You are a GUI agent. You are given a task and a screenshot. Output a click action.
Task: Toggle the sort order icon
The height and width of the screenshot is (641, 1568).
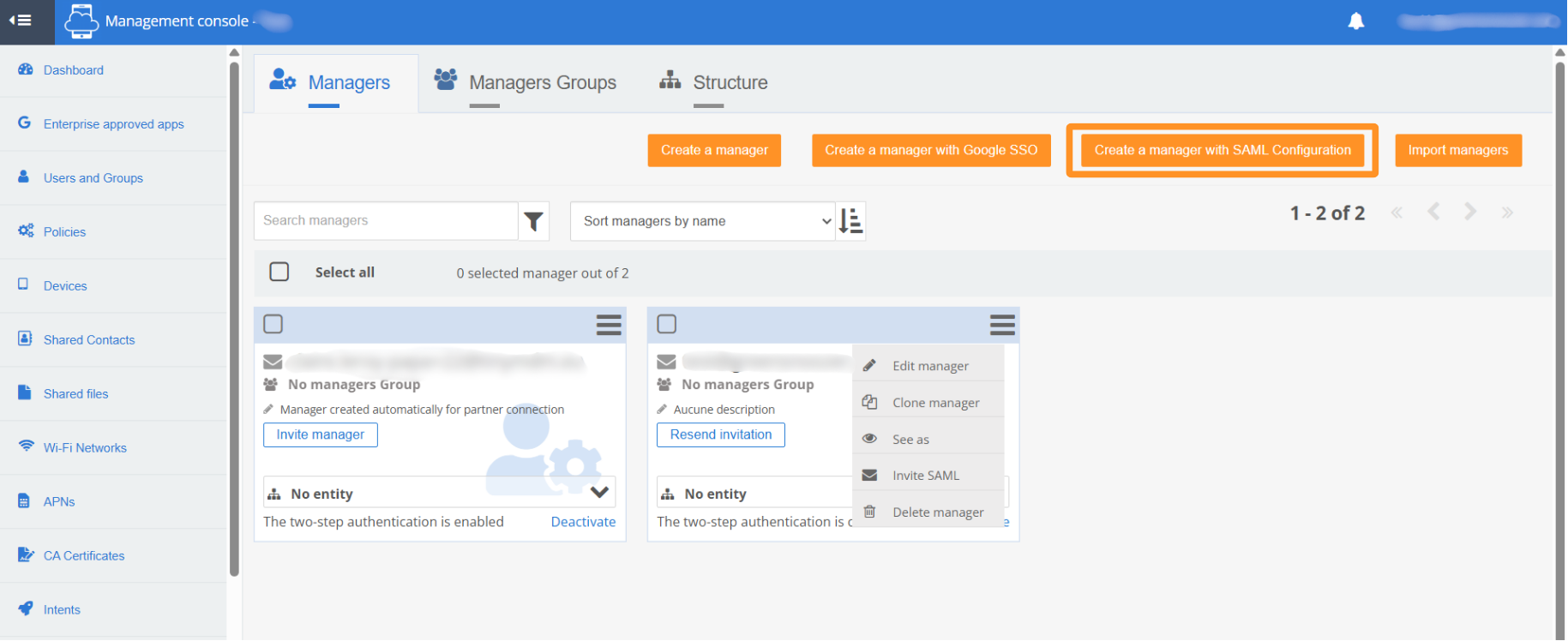point(850,221)
